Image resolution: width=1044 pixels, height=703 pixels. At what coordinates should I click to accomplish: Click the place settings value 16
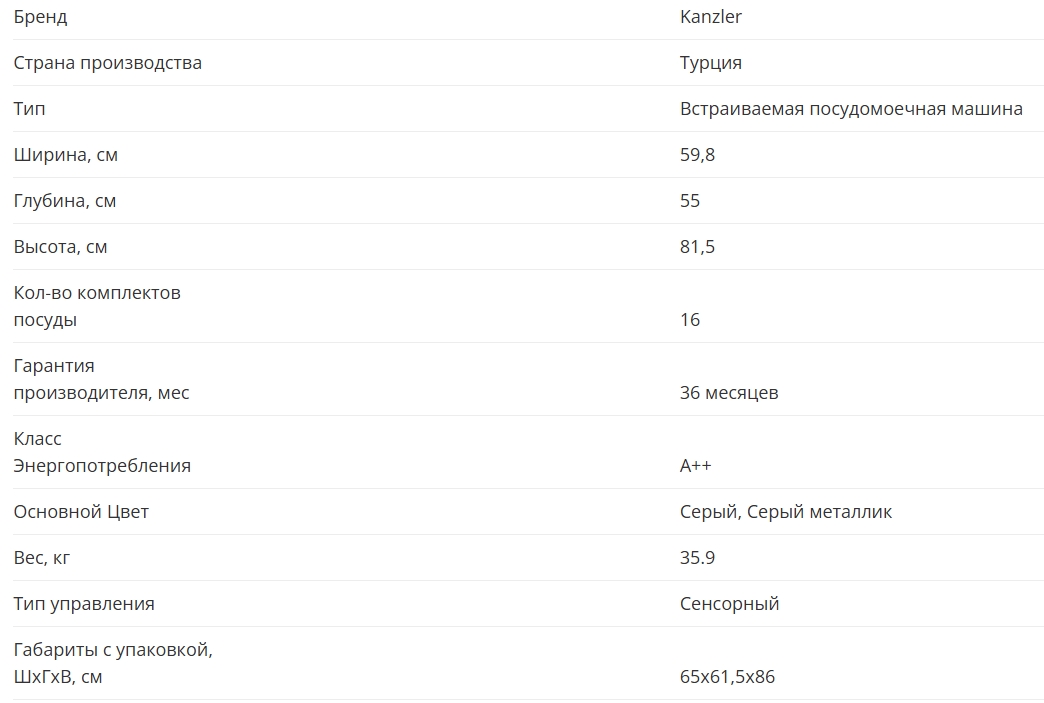point(690,320)
